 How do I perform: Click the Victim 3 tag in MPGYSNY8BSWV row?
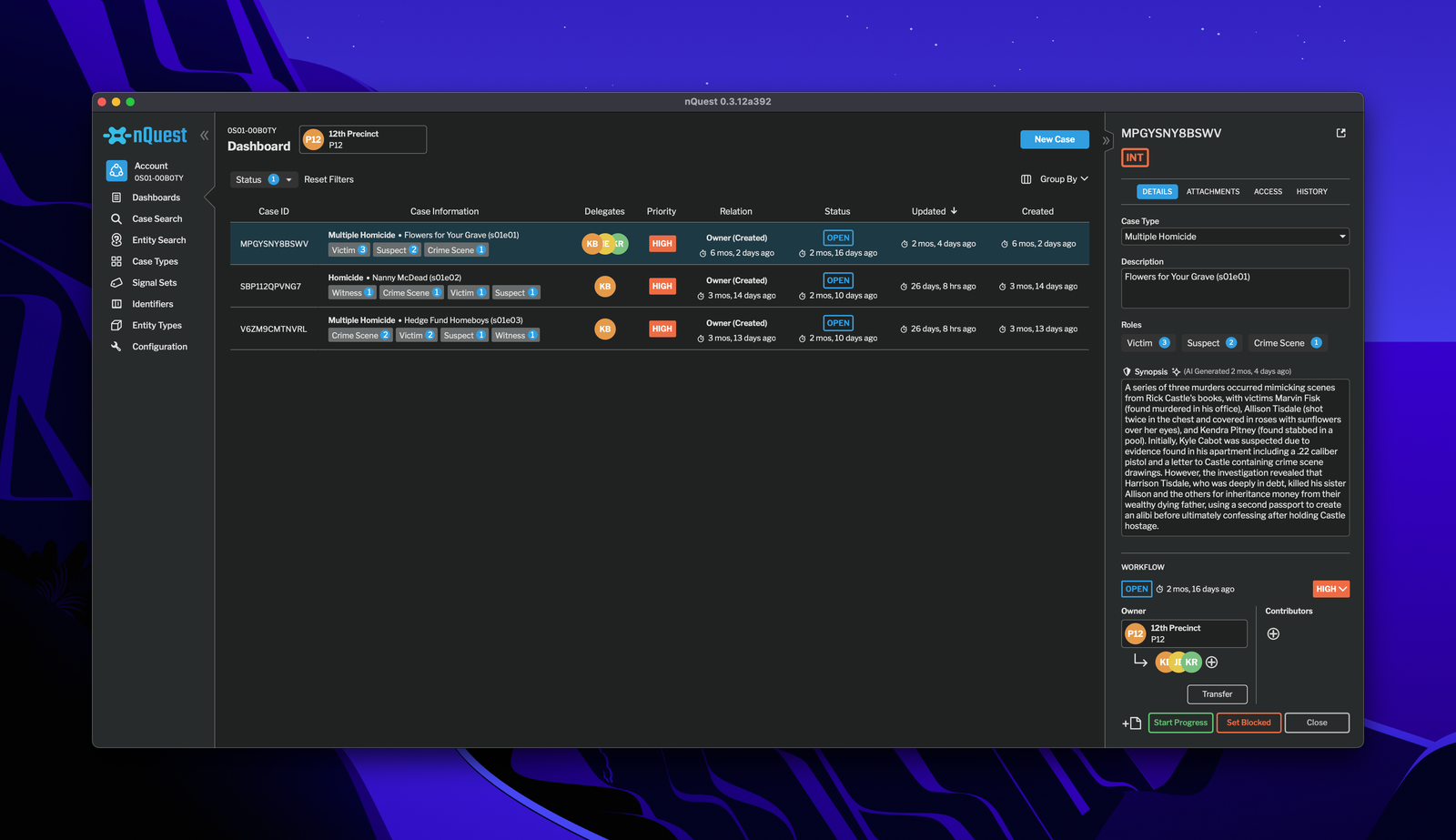349,250
